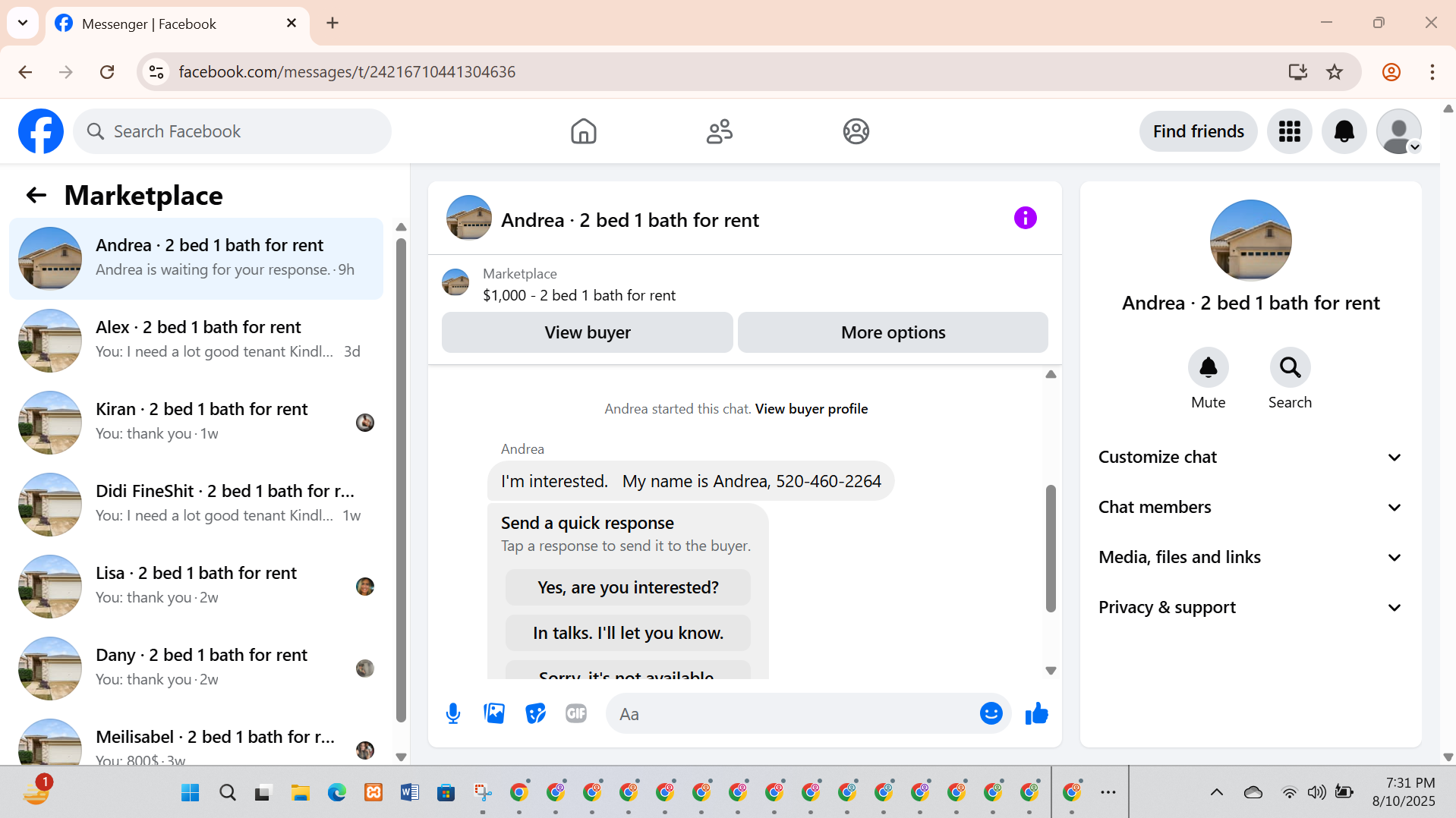The image size is (1456, 818).
Task: Open the profile circle icon in top navigation
Action: tap(856, 131)
